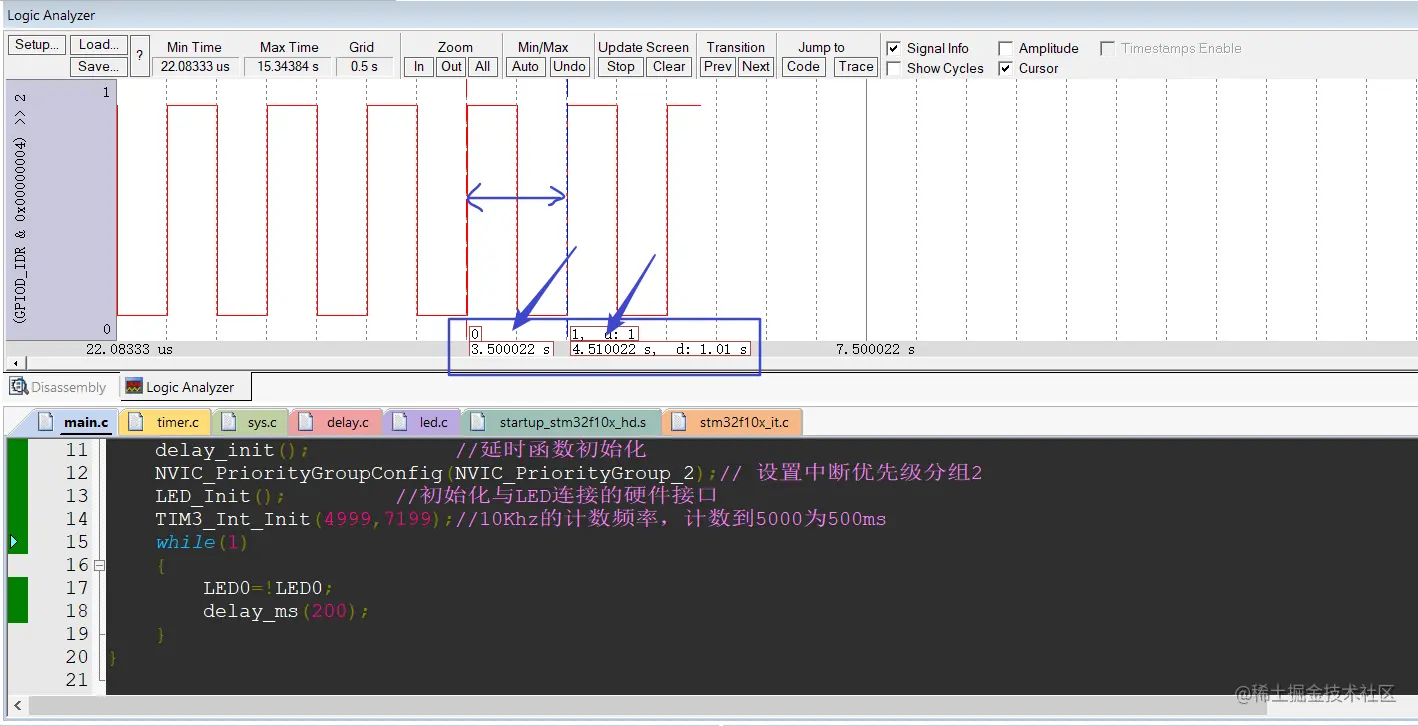Viewport: 1418px width, 726px height.
Task: Jump to Code from the analyzer
Action: (803, 66)
